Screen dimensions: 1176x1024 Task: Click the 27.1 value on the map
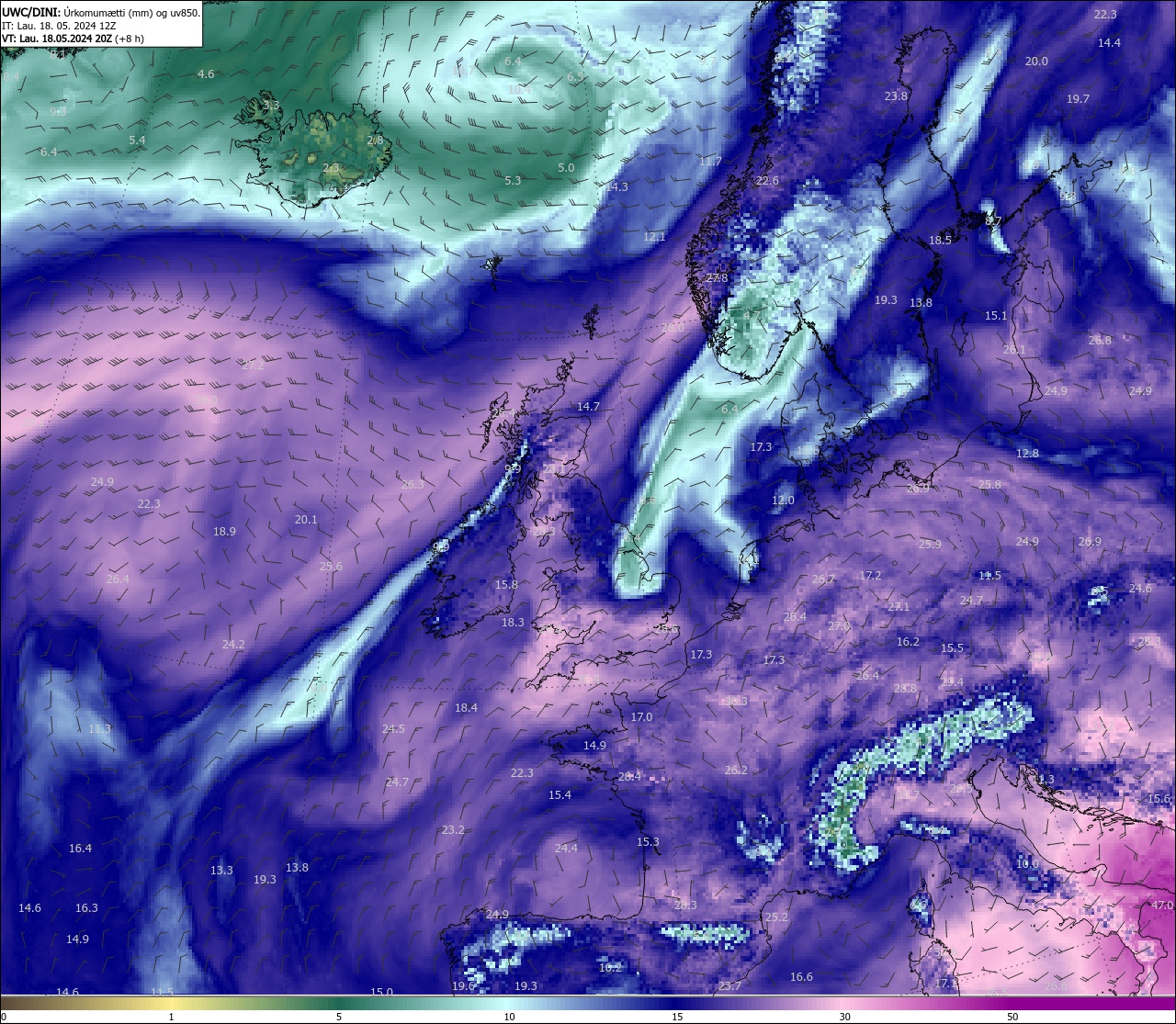click(x=899, y=606)
